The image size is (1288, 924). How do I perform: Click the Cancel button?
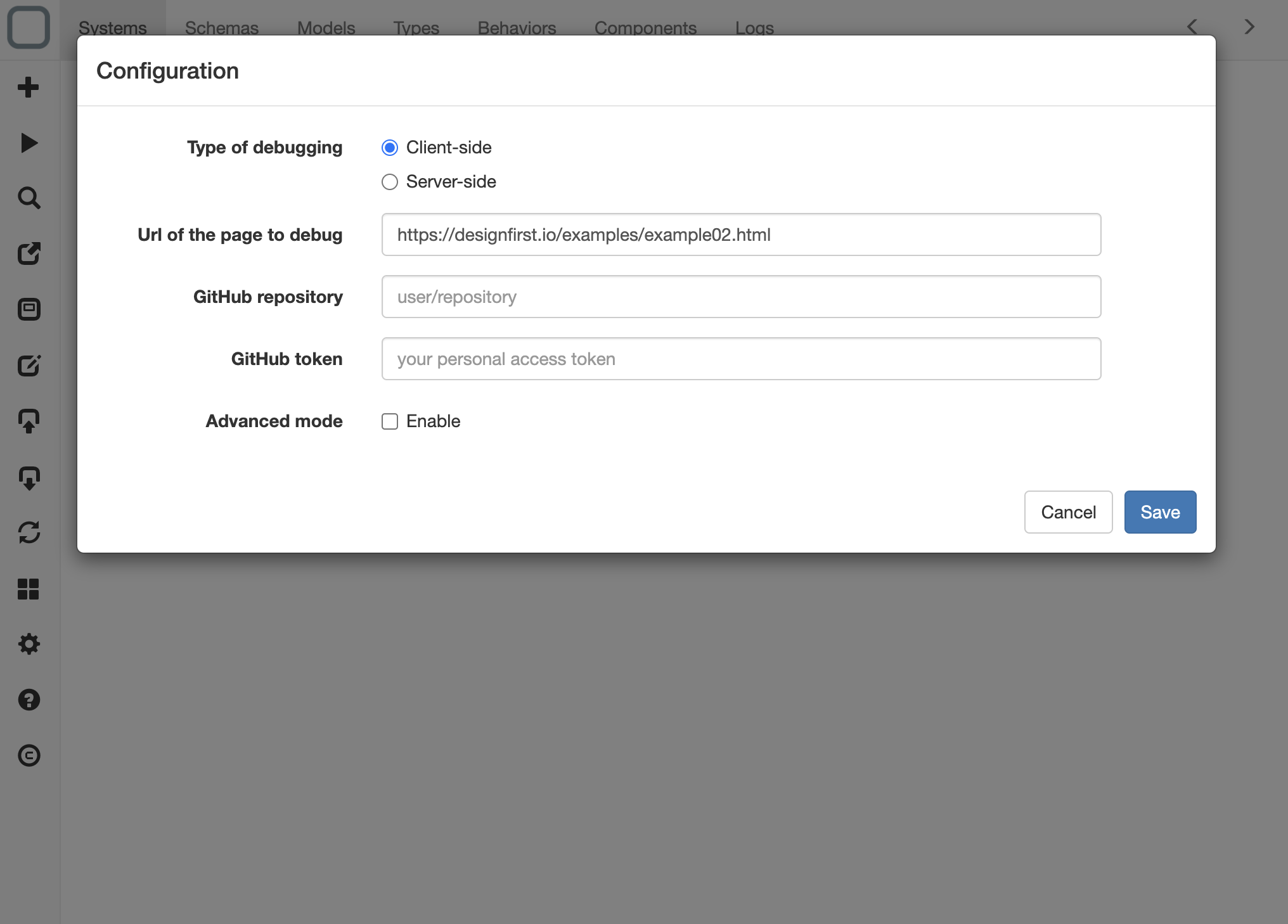tap(1069, 512)
